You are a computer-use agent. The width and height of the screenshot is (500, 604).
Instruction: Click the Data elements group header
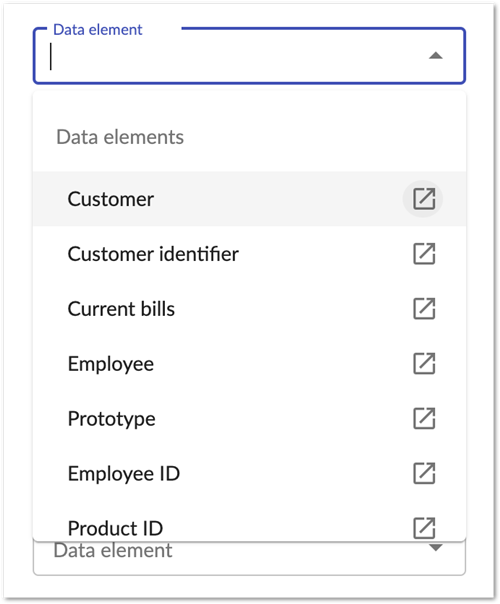point(120,137)
